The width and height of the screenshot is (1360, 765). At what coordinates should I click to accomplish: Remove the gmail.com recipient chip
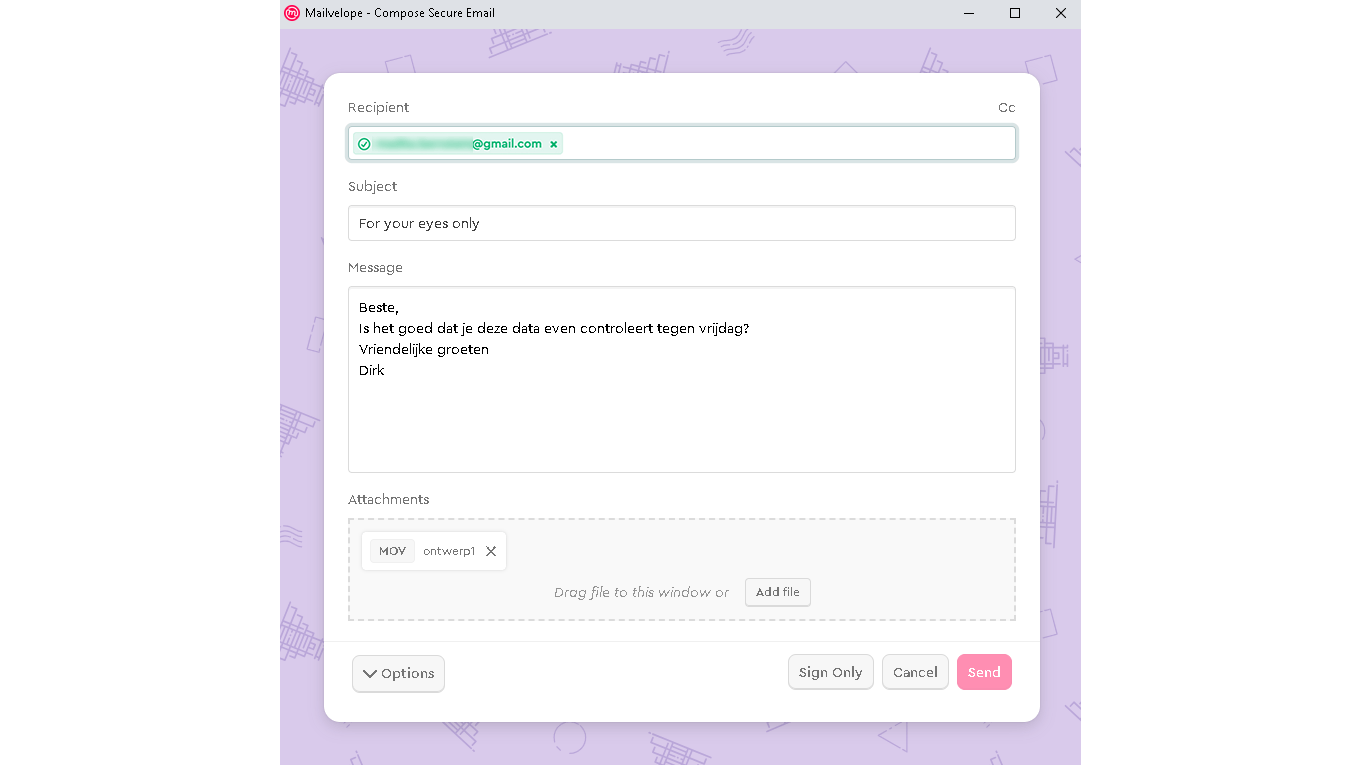click(554, 144)
